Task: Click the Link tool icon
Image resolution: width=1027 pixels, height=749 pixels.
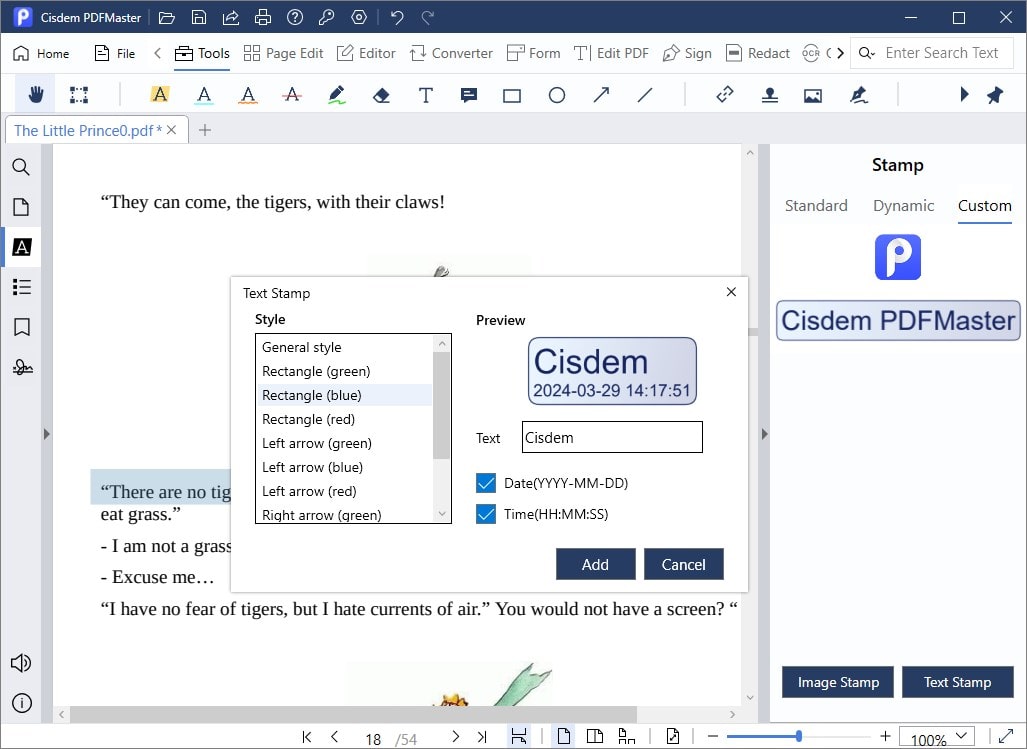Action: click(725, 95)
